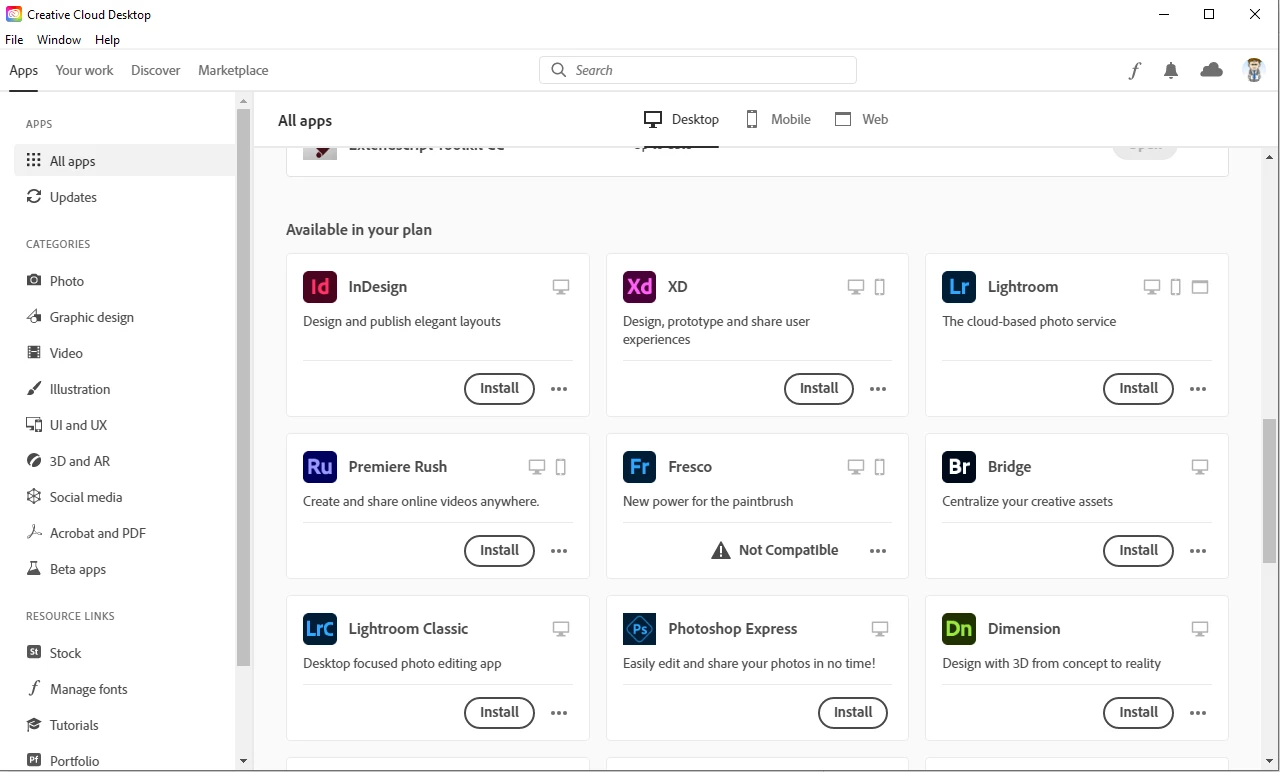Click the web platform icon on Lightroom card

1201,287
